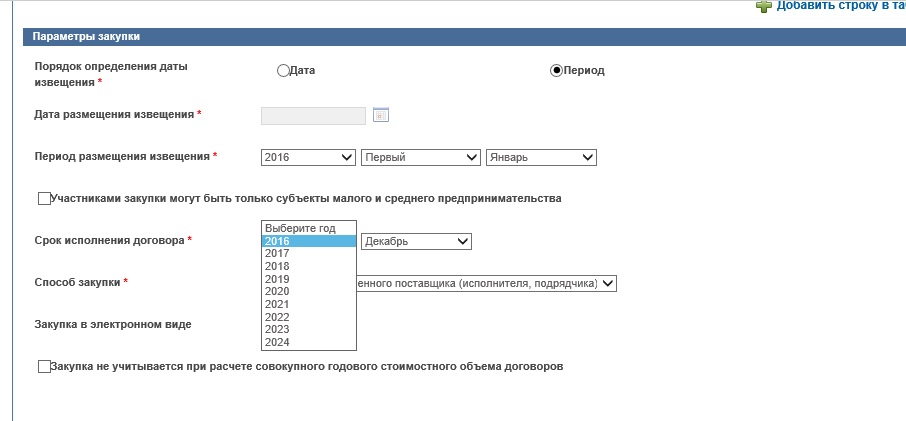This screenshot has height=421, width=906.
Task: Choose 'Выберите год' placeholder option
Action: click(x=308, y=228)
